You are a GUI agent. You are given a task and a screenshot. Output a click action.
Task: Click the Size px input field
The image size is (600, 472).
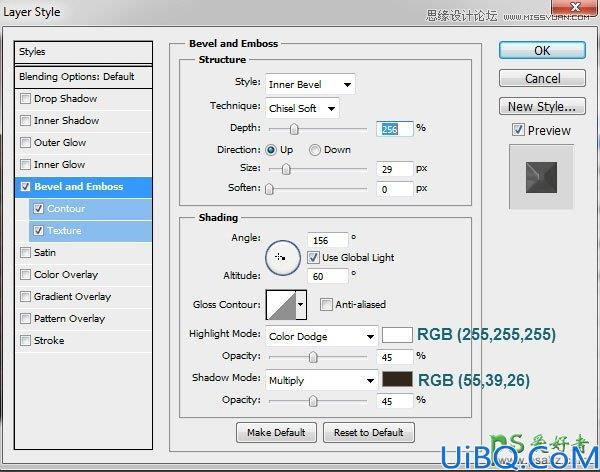395,169
